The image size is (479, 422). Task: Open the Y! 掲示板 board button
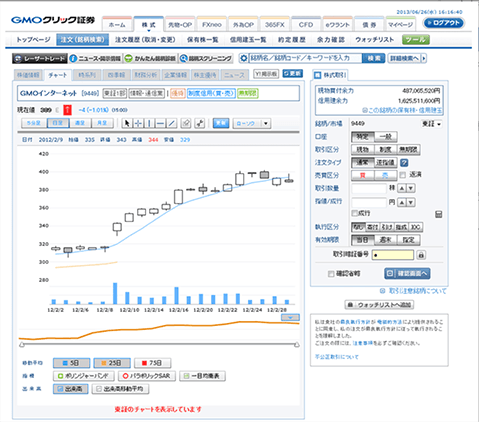266,74
